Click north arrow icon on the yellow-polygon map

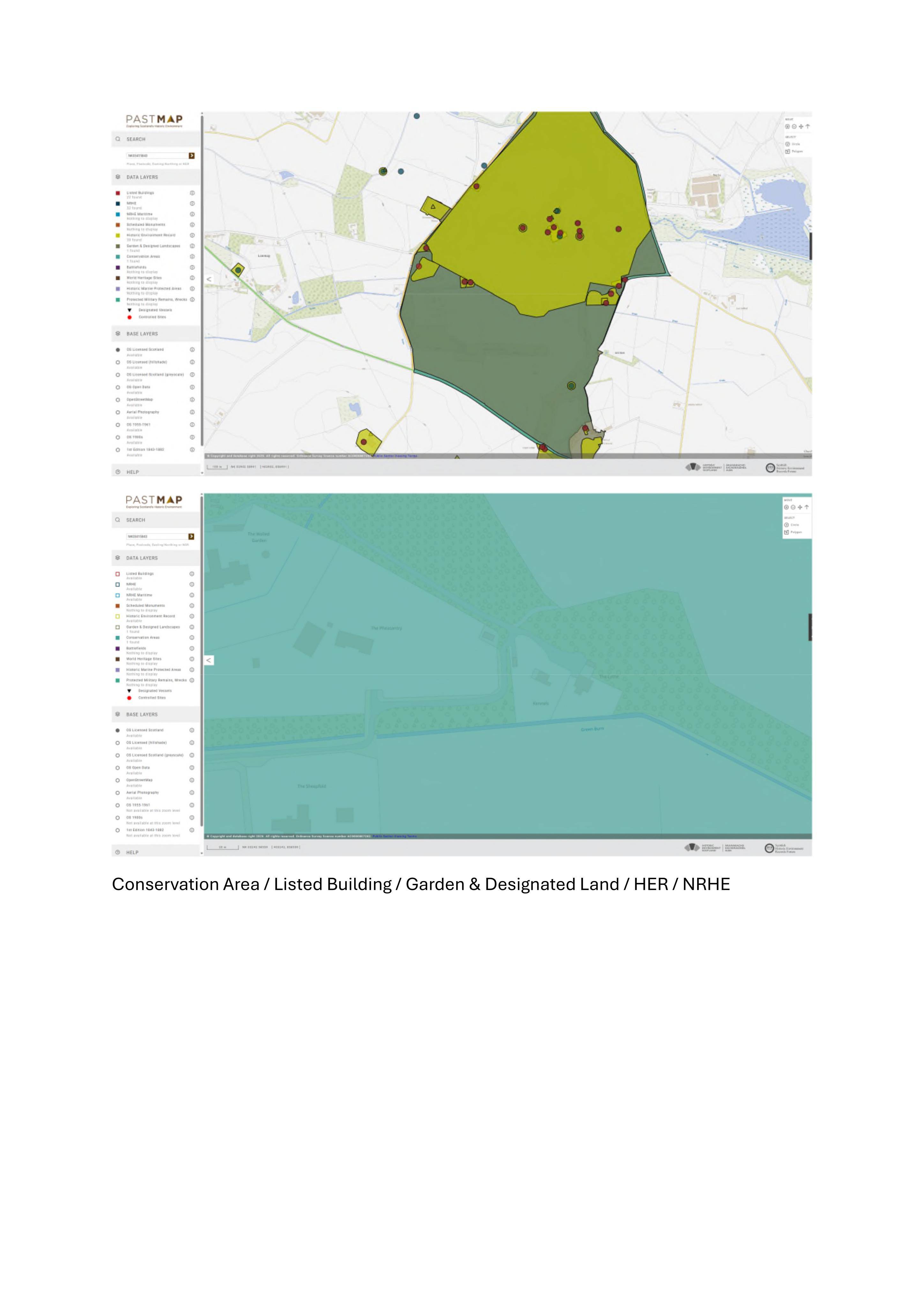tap(807, 126)
